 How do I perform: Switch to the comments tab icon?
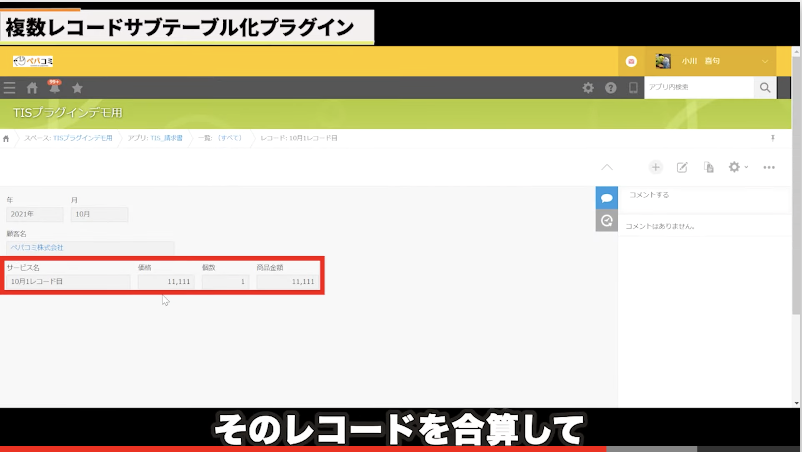606,198
